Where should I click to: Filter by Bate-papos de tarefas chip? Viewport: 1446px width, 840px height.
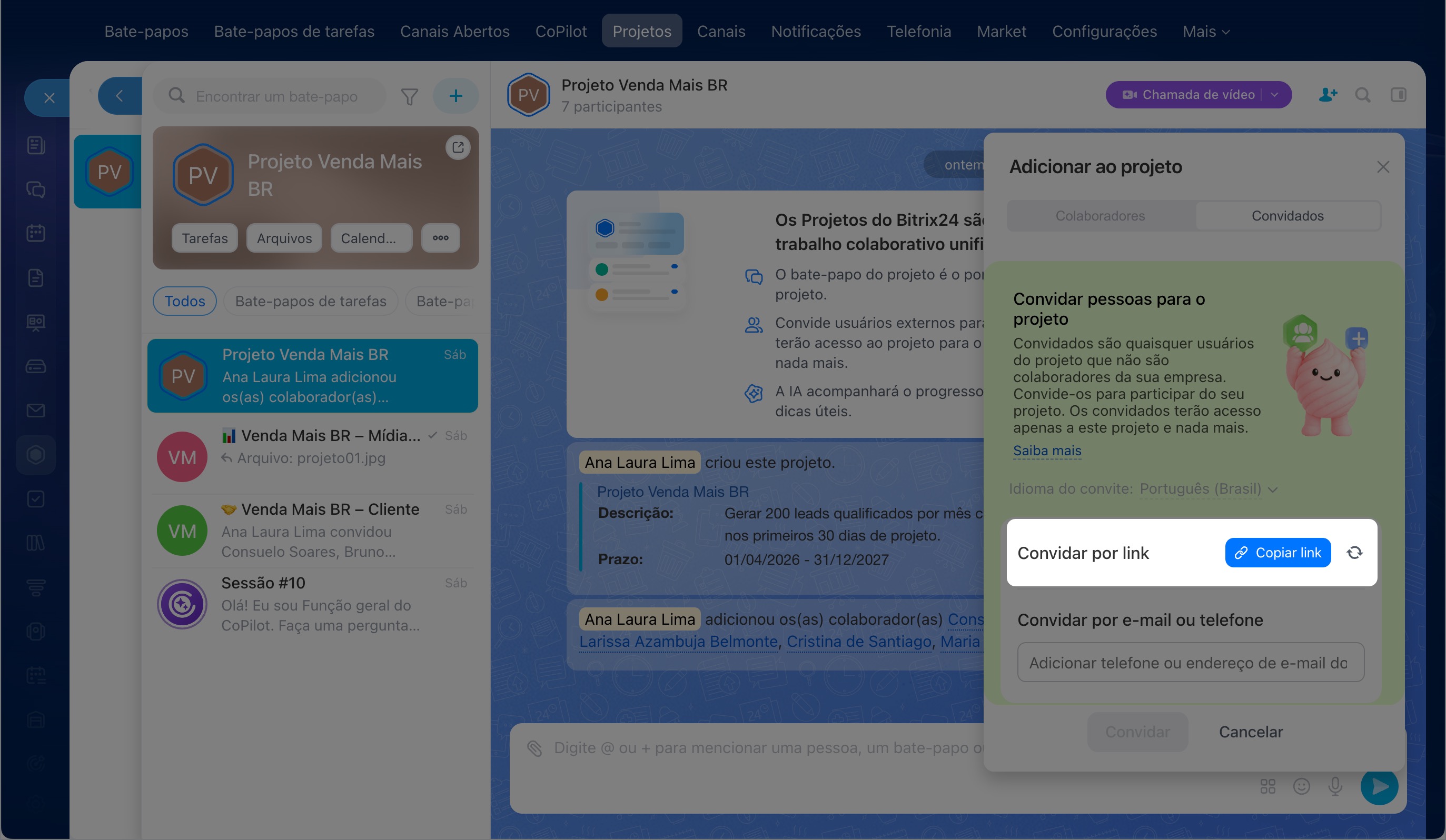(x=311, y=301)
